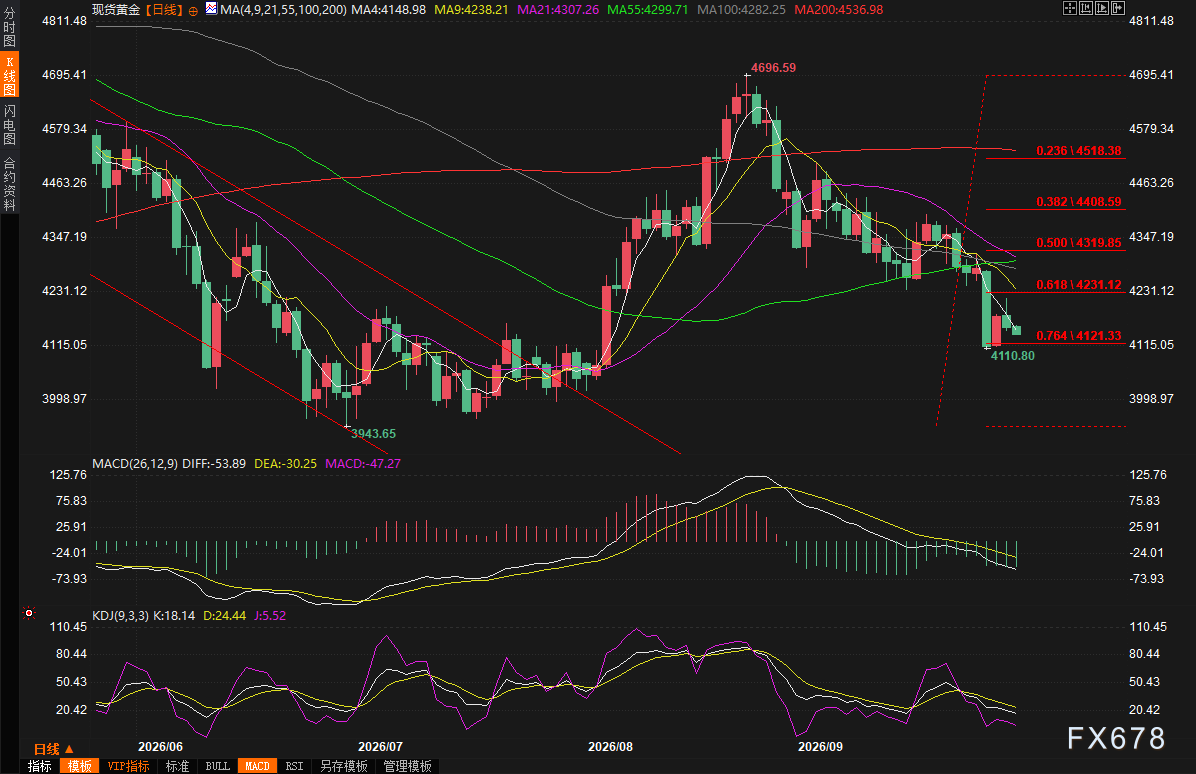This screenshot has height=774, width=1196.
Task: Click the gray MA100:4282.25 label
Action: coord(741,10)
